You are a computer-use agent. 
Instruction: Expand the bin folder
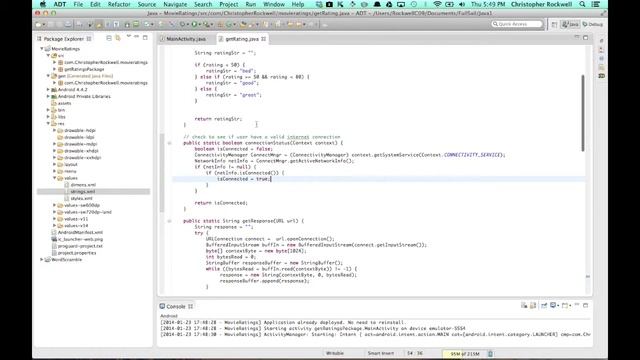[x=48, y=110]
